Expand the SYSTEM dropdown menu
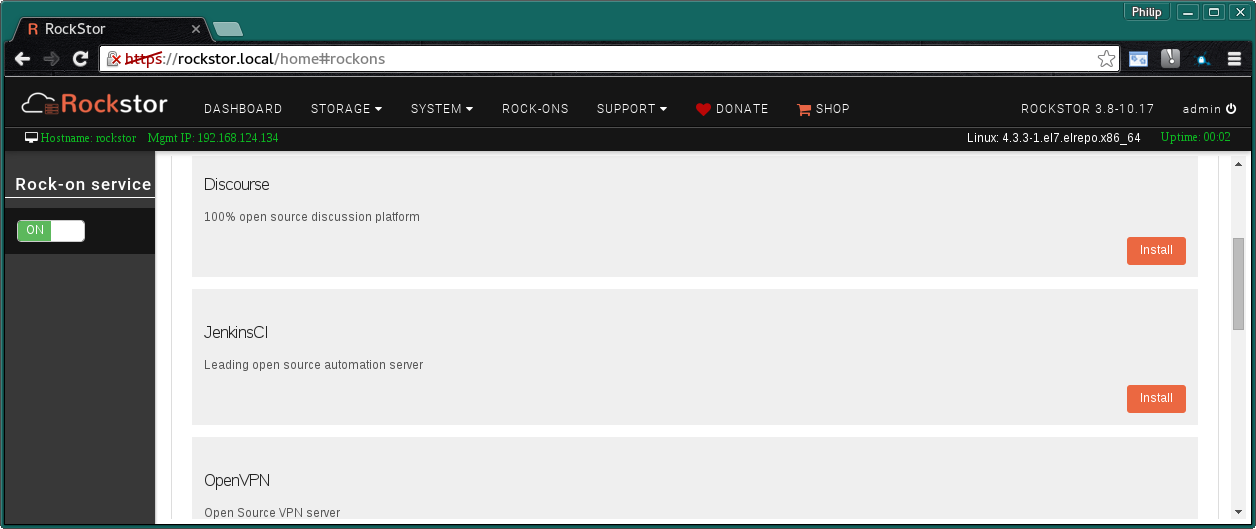1256x529 pixels. (442, 109)
